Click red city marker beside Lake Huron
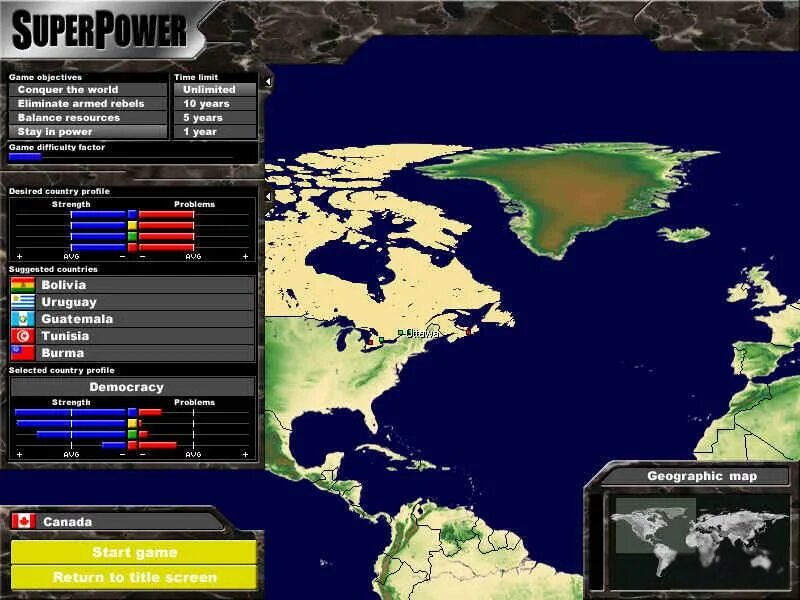 point(370,342)
